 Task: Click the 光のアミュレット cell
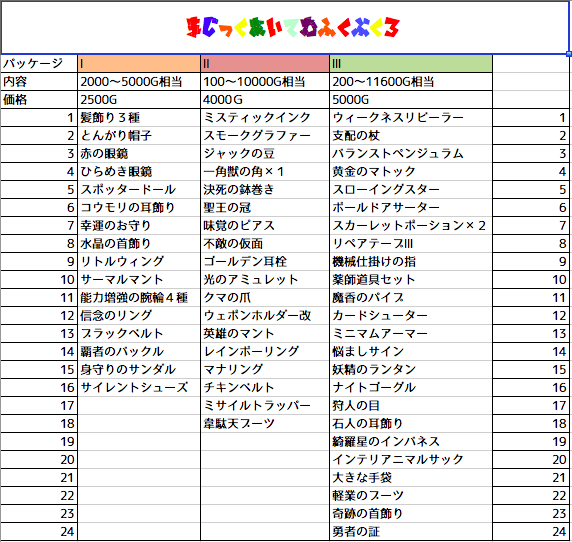(265, 279)
